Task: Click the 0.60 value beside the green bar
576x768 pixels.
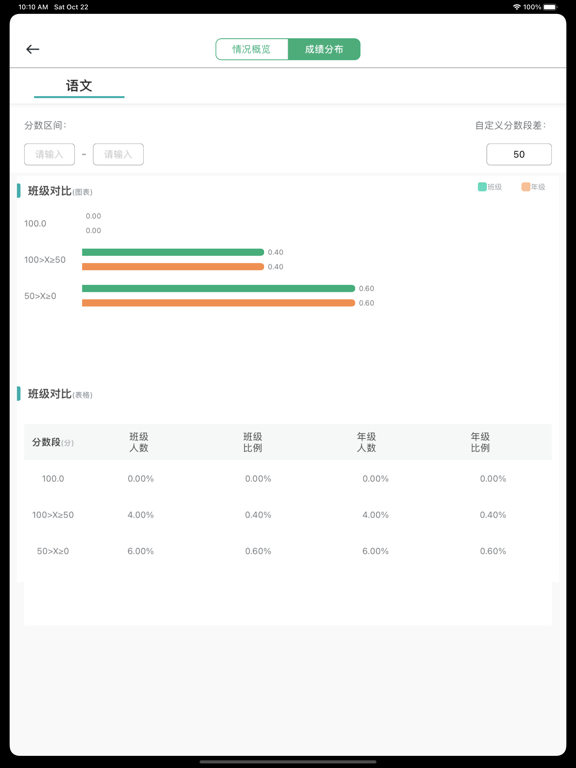Action: tap(366, 288)
